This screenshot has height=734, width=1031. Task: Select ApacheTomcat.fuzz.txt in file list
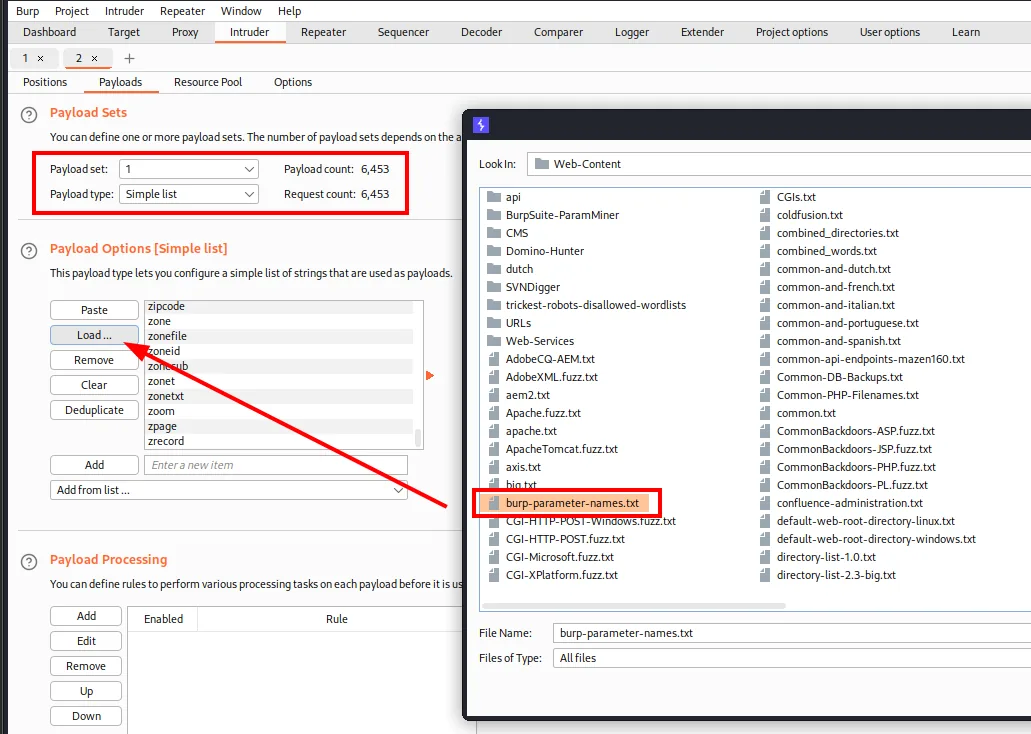[x=562, y=449]
